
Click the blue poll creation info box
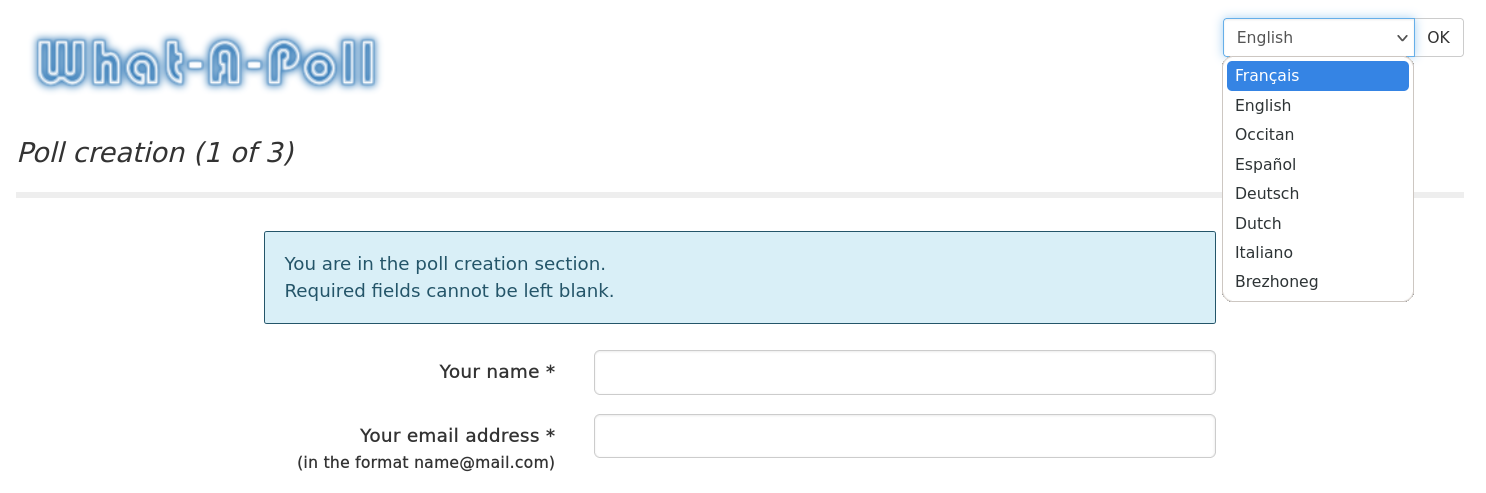(x=740, y=278)
